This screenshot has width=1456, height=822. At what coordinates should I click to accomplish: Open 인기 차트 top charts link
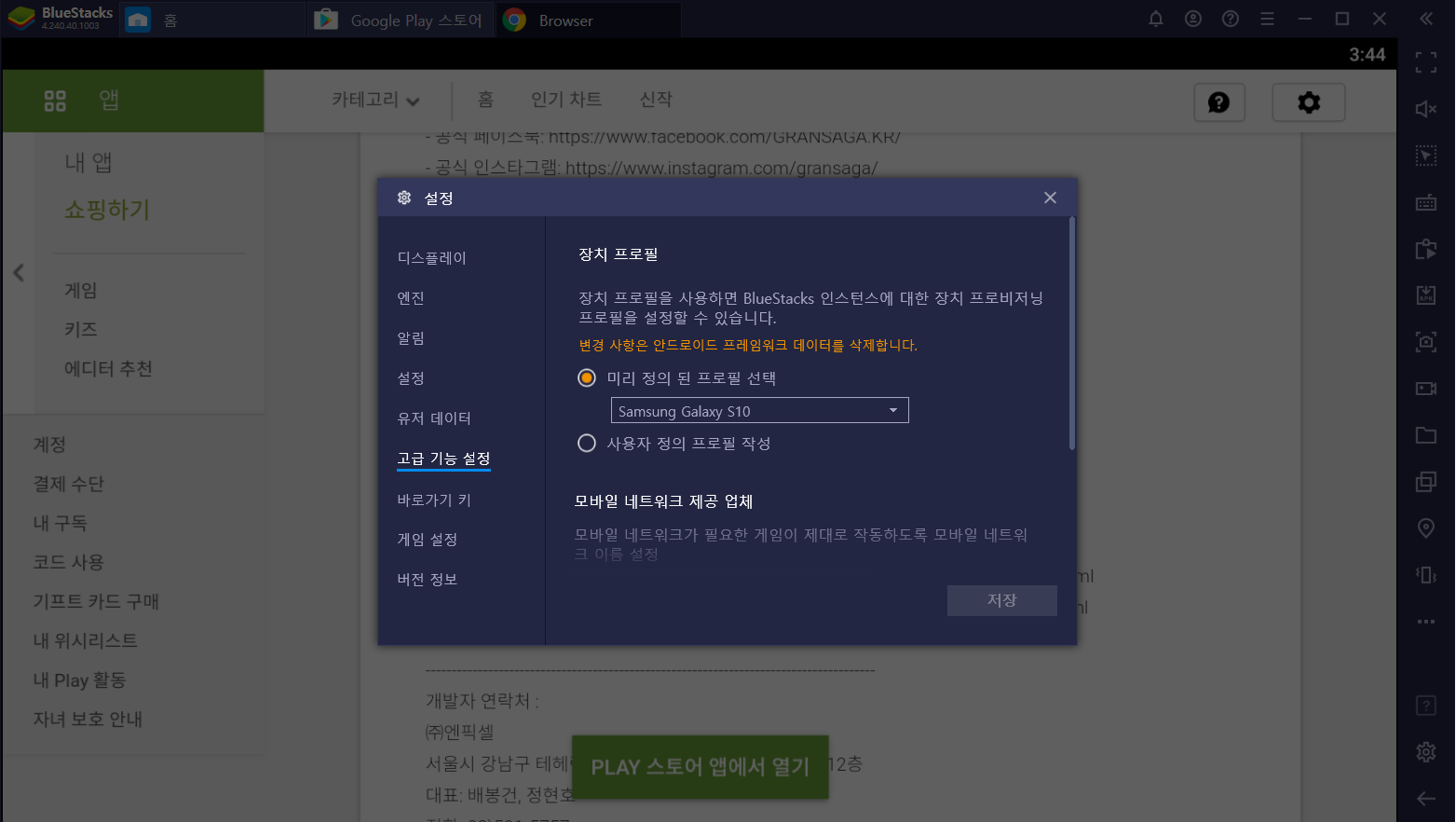tap(566, 99)
